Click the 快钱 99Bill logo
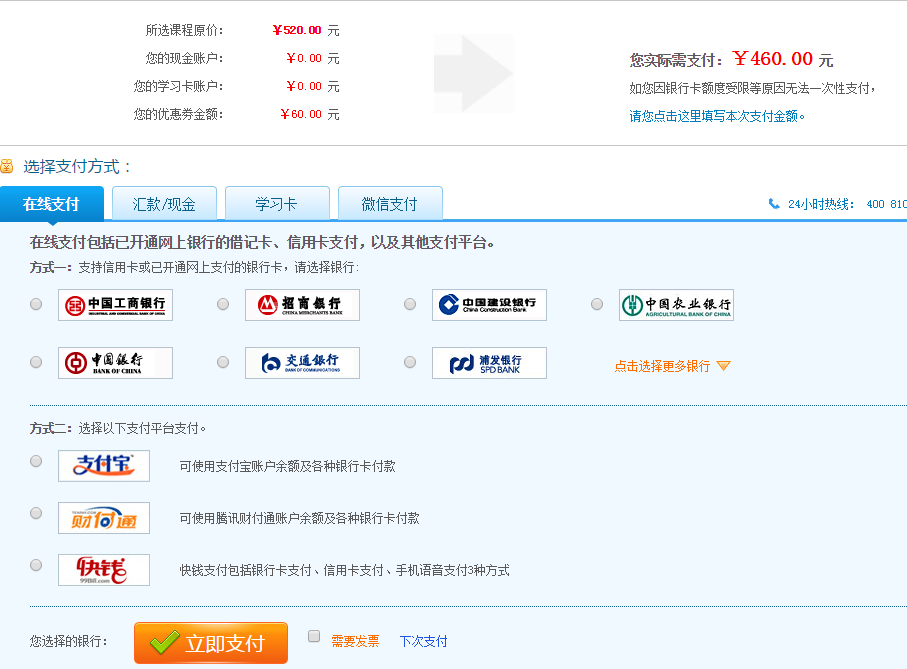The height and width of the screenshot is (669, 907). [x=104, y=570]
